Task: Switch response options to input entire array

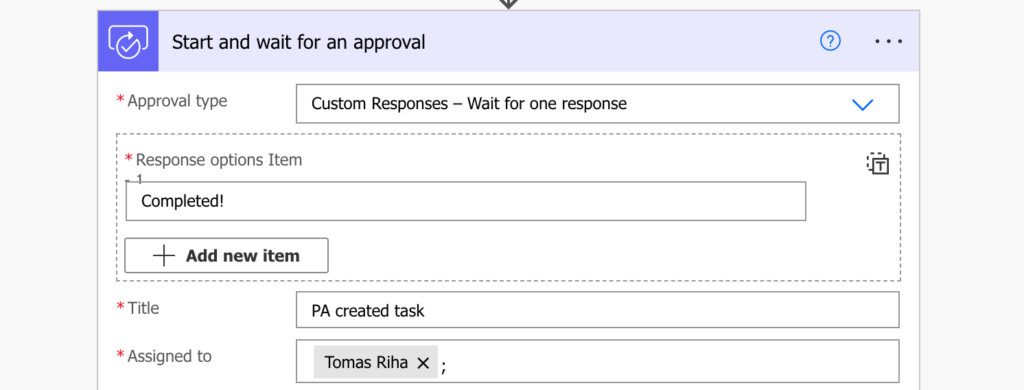Action: pos(878,164)
